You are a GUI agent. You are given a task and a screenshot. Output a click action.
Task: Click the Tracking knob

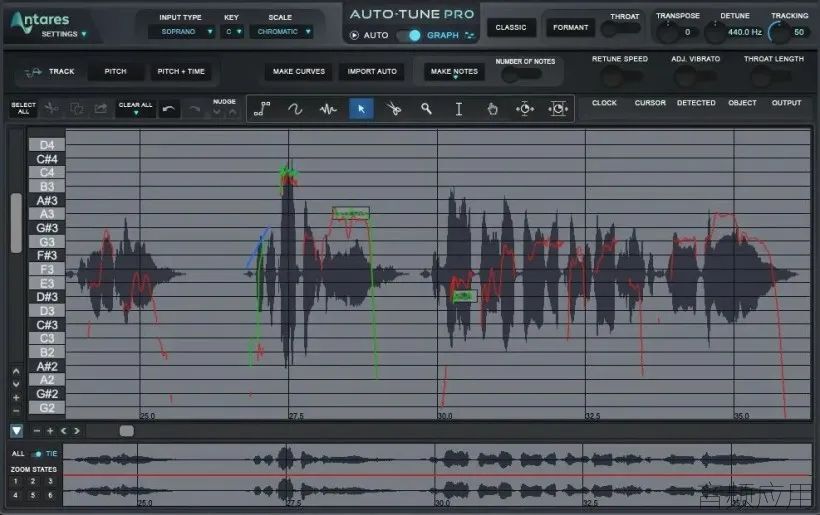click(x=779, y=33)
